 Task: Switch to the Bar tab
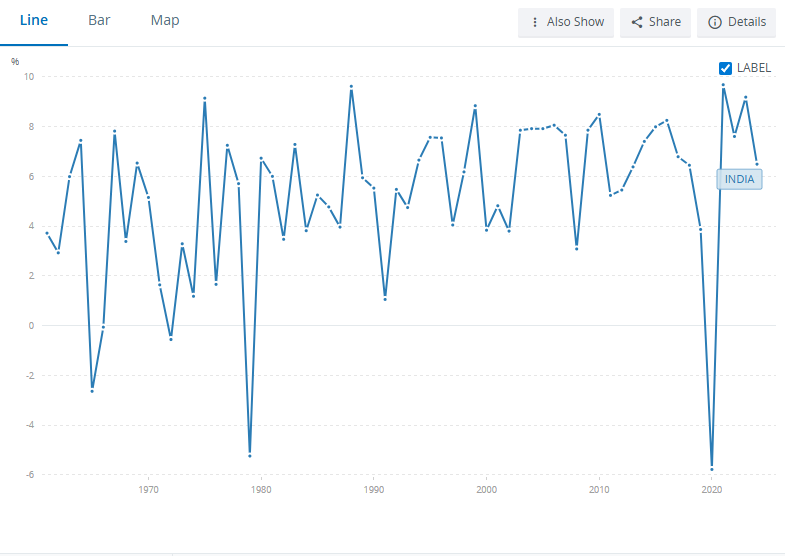click(x=99, y=21)
